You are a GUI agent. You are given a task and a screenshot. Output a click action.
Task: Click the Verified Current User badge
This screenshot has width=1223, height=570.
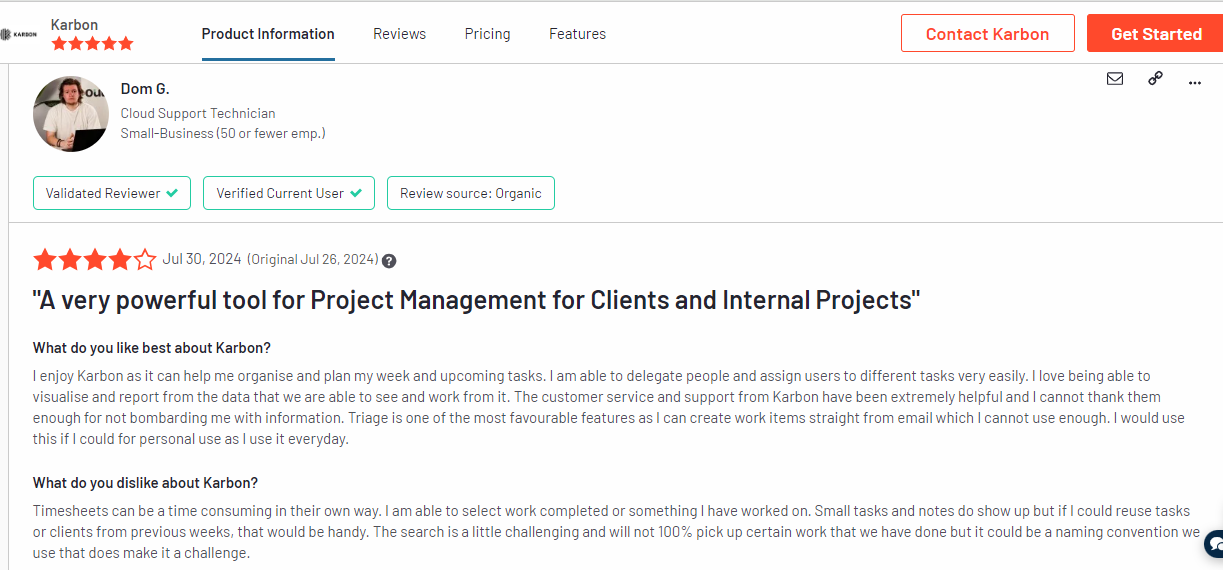(289, 193)
